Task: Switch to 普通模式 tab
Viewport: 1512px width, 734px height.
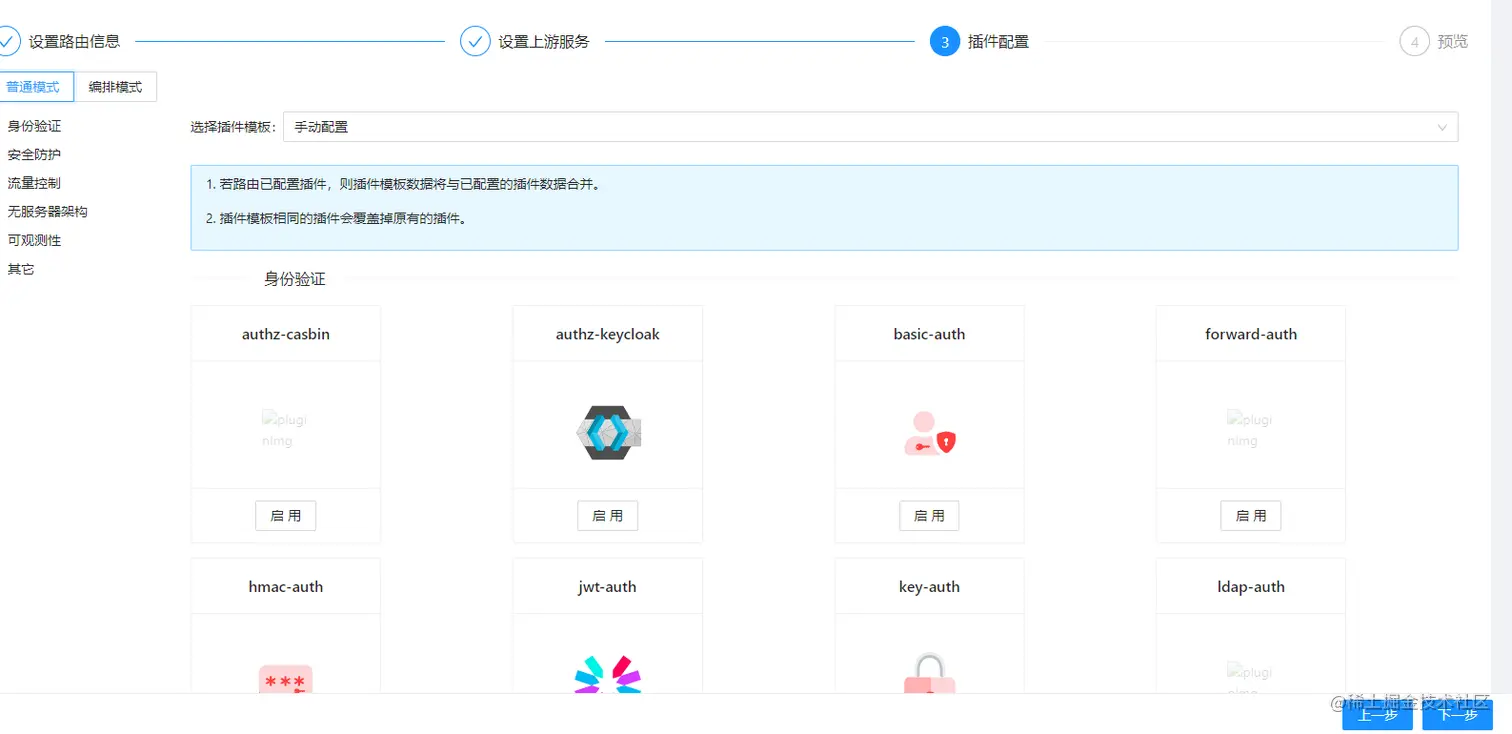Action: [x=33, y=87]
